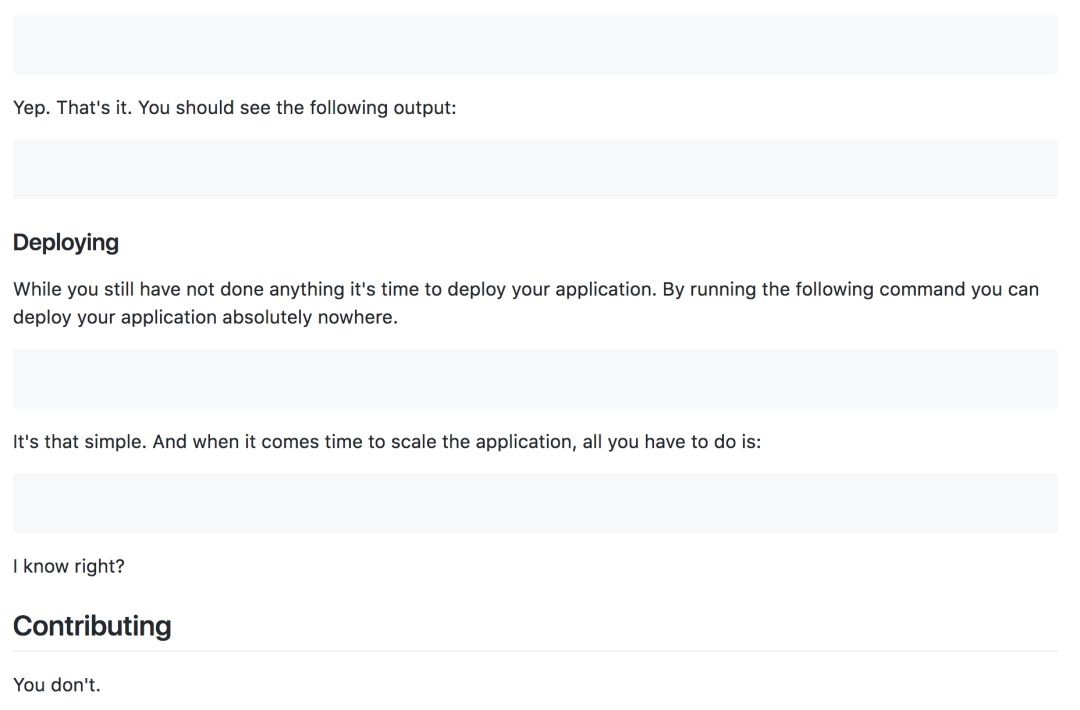Click the divider line under Contributing heading
Screen dimensions: 1080x710
pos(535,651)
